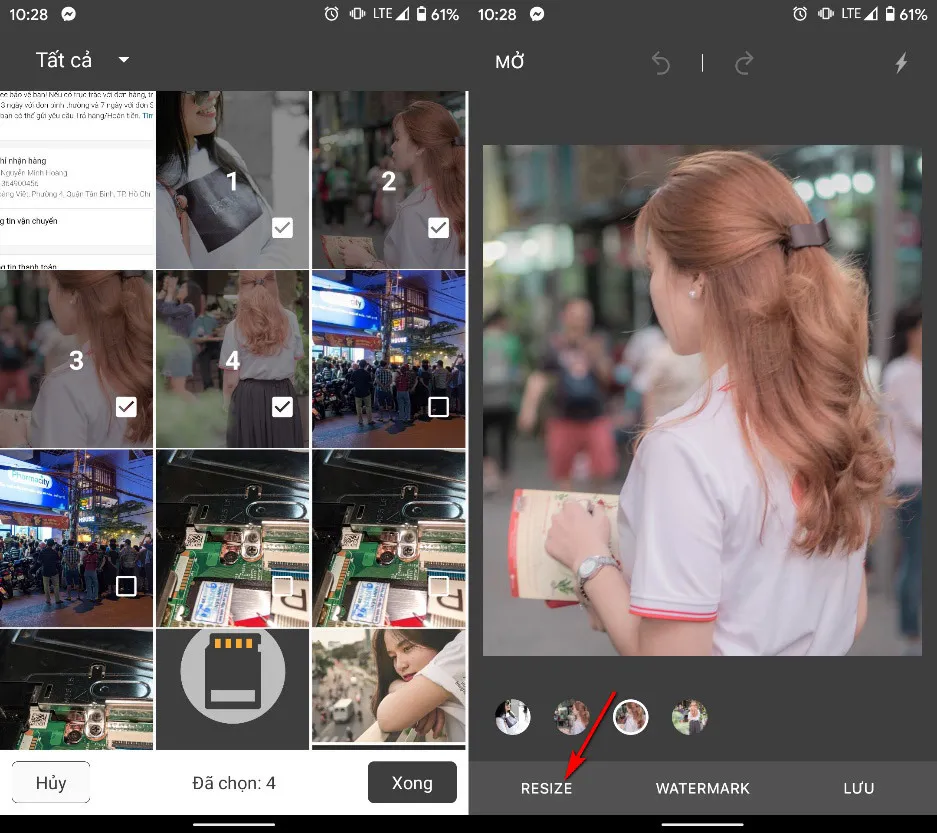This screenshot has height=833, width=937.
Task: Open the MỞ menu
Action: coord(509,61)
